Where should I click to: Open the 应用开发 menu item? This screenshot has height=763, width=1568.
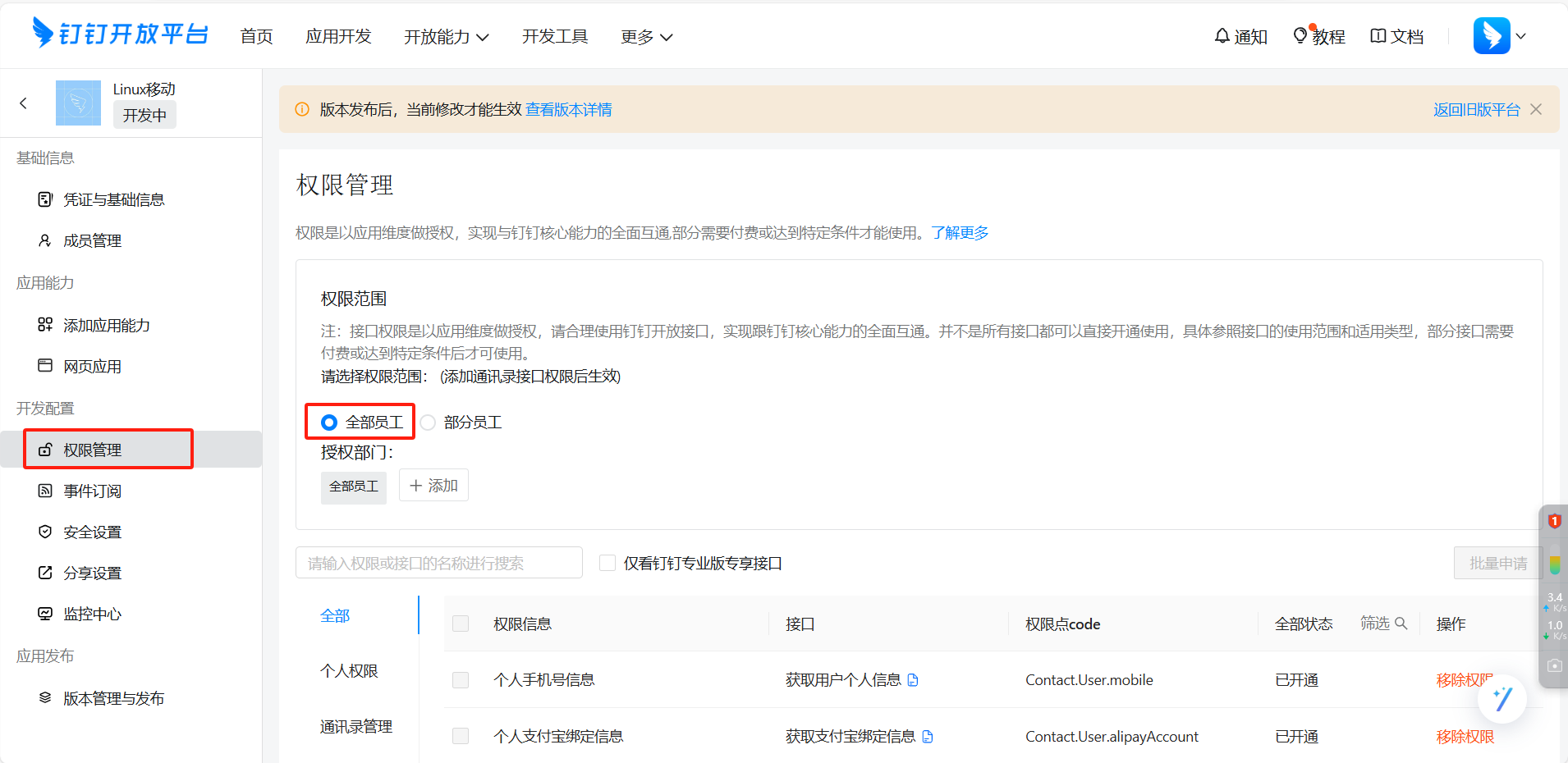338,36
